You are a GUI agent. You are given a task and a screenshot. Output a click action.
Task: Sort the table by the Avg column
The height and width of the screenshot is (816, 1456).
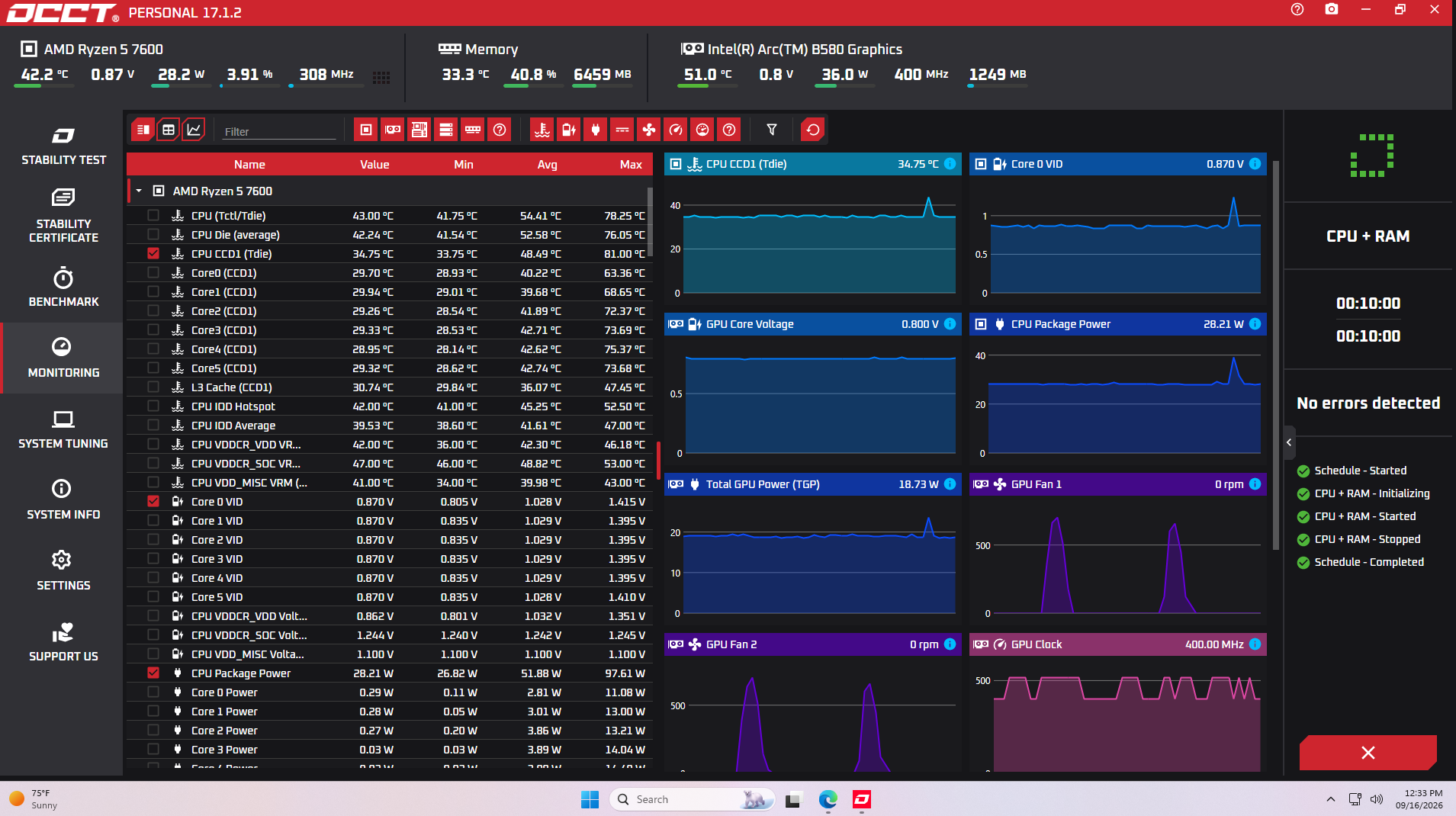point(548,165)
